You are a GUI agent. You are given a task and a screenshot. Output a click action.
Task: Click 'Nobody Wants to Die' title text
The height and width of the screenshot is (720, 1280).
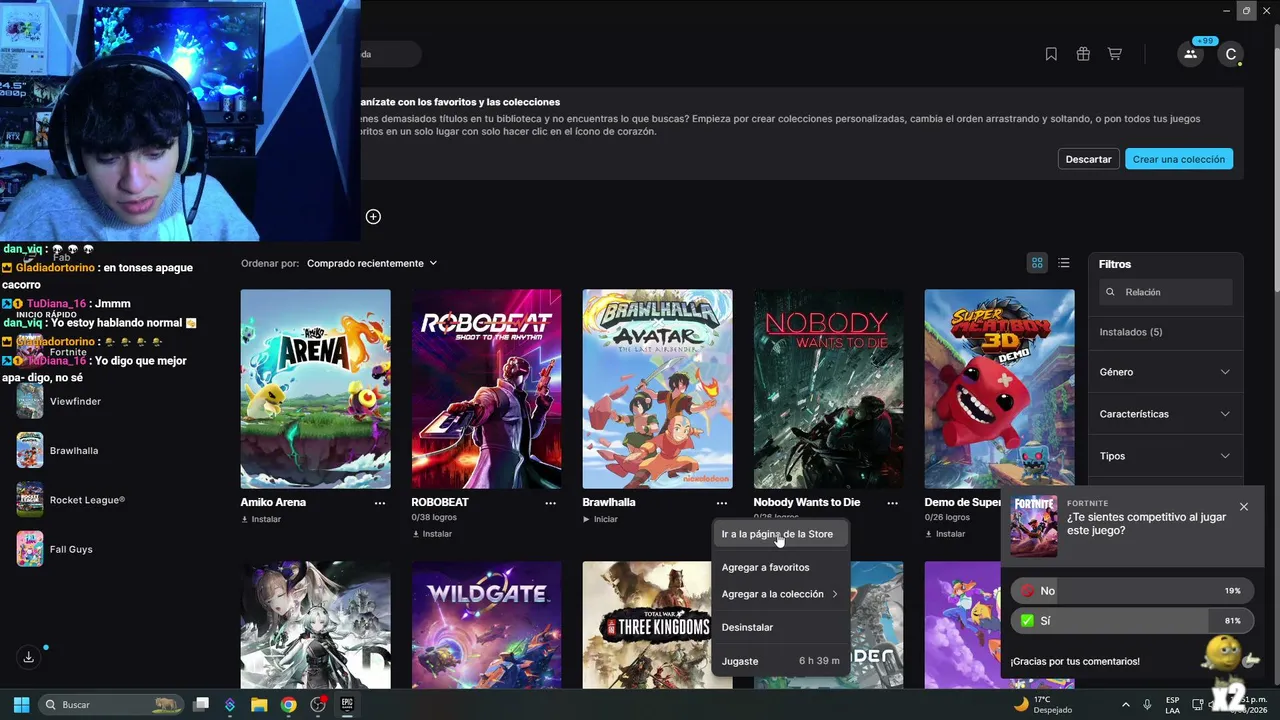[807, 502]
